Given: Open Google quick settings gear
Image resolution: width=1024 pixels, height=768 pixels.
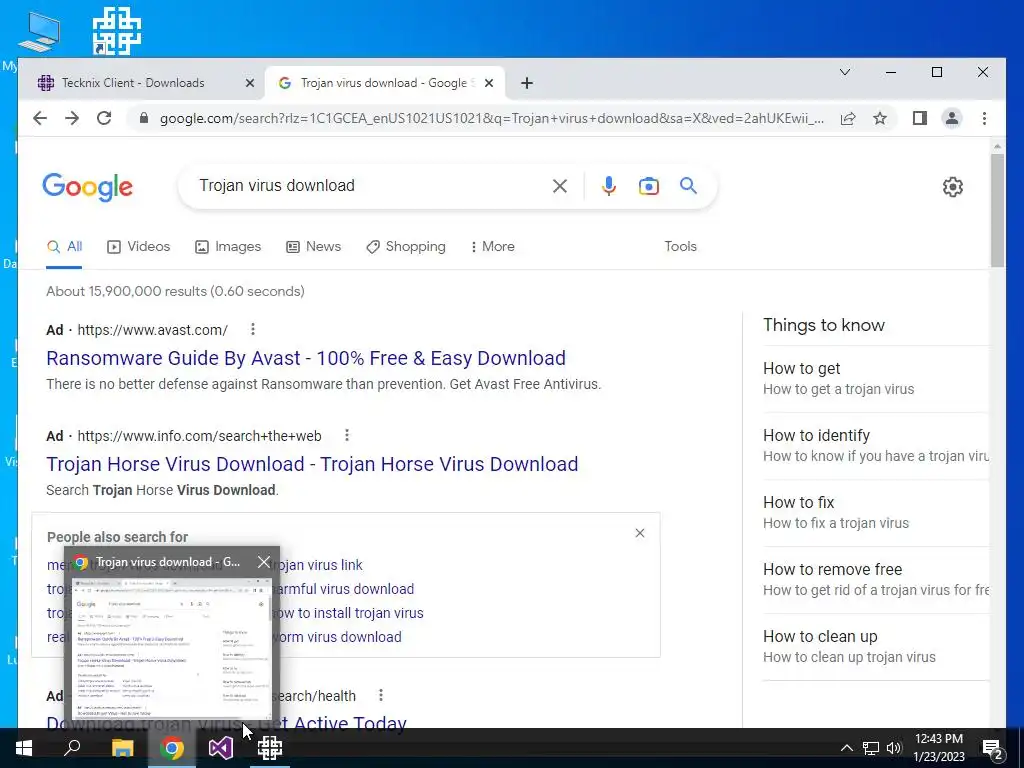Looking at the screenshot, I should pos(952,187).
